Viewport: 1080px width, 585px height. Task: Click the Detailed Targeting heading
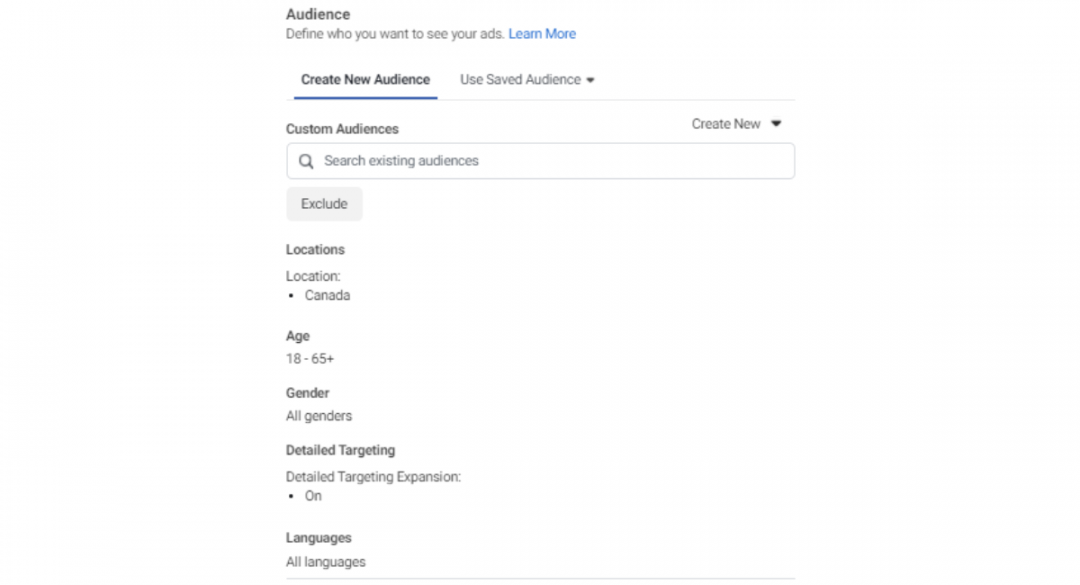(x=340, y=451)
